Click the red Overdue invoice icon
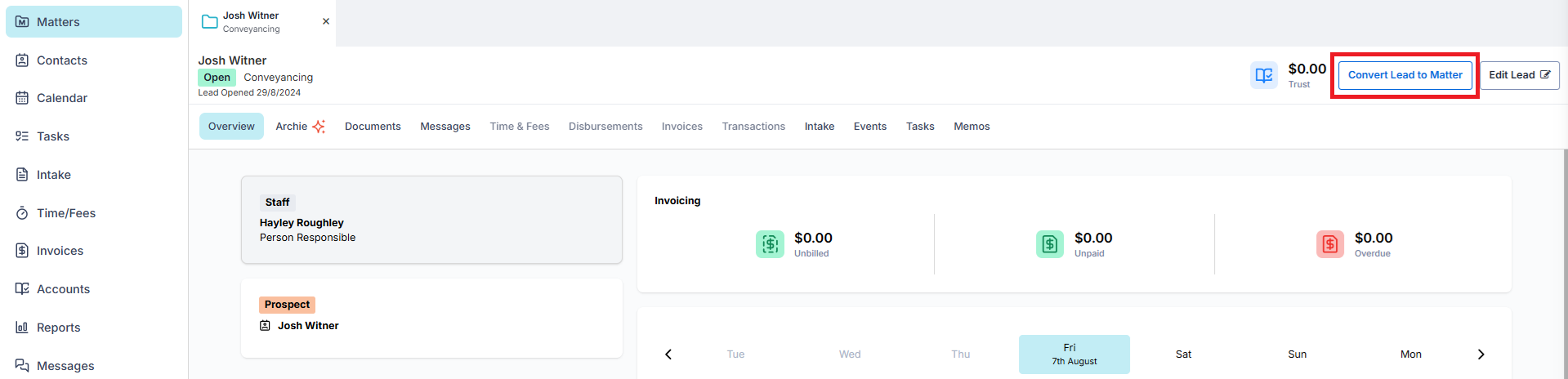The width and height of the screenshot is (1568, 379). 1330,243
